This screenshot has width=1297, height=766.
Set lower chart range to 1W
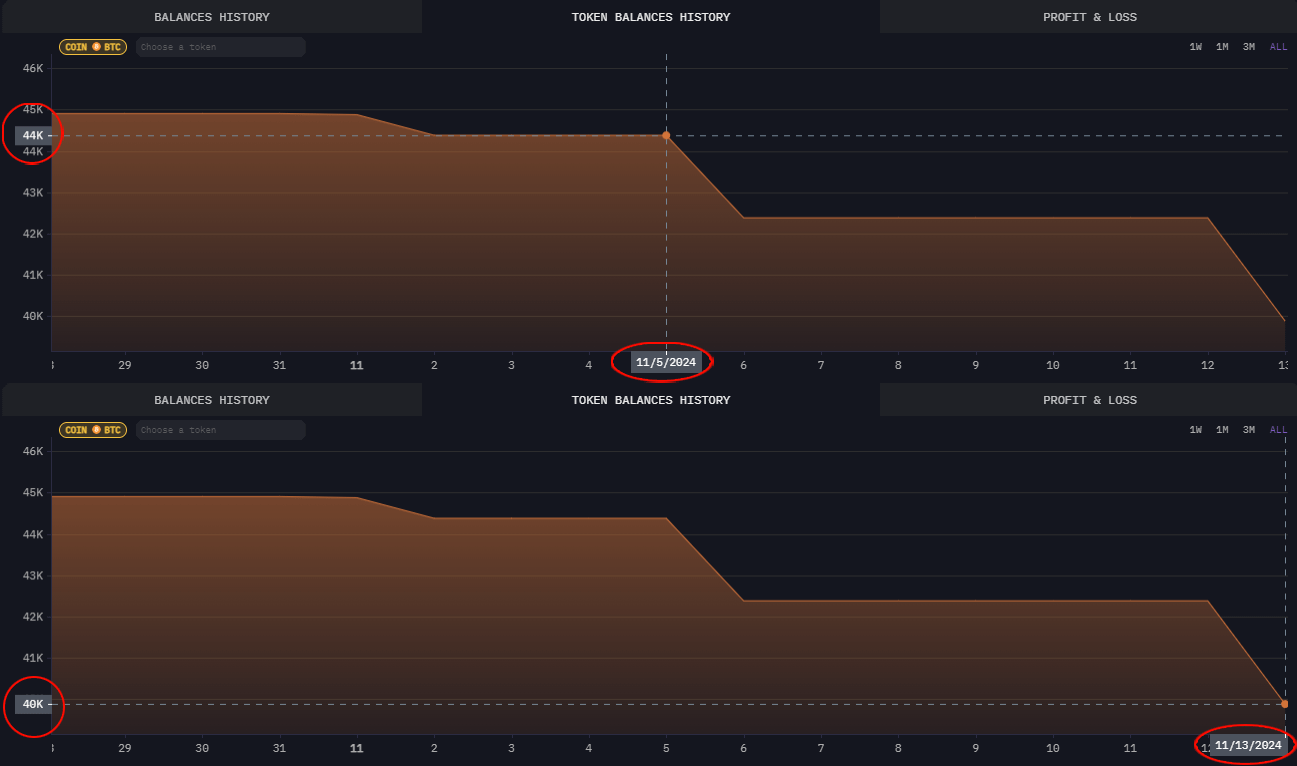click(1196, 430)
